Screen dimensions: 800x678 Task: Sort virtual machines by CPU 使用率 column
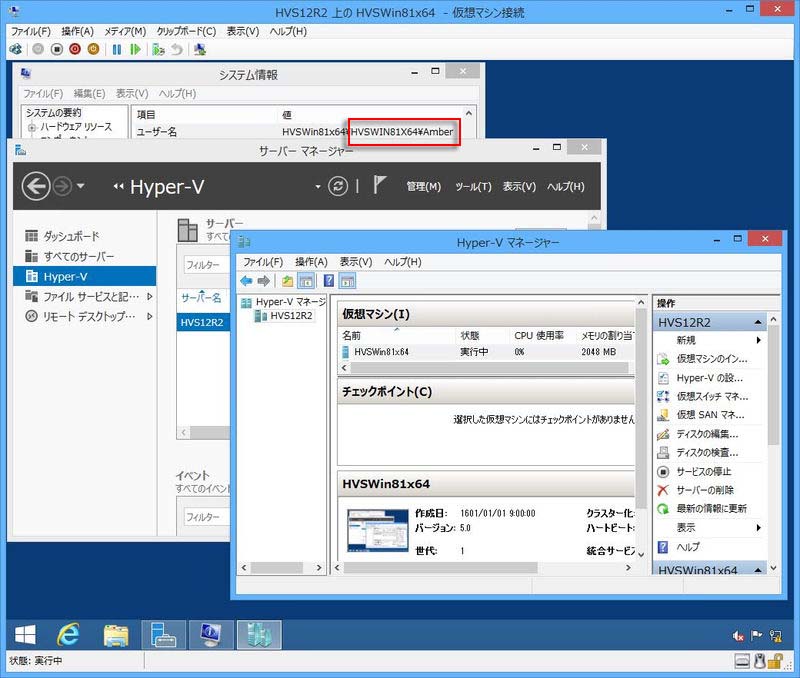[x=539, y=336]
